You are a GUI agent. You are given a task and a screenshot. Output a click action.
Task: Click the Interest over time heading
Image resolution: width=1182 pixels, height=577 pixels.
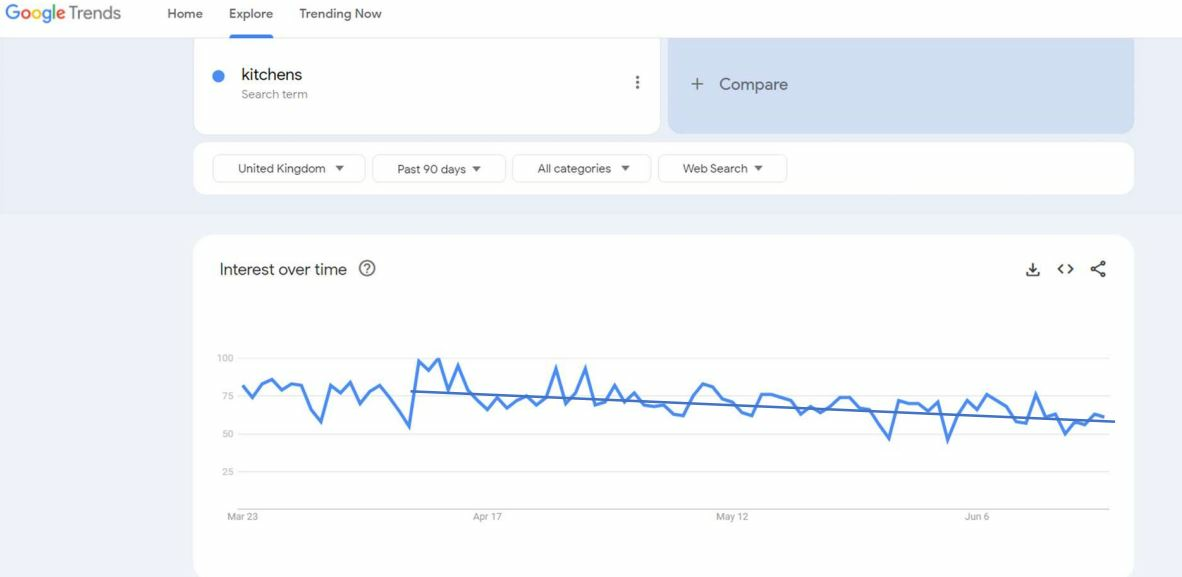(x=283, y=269)
